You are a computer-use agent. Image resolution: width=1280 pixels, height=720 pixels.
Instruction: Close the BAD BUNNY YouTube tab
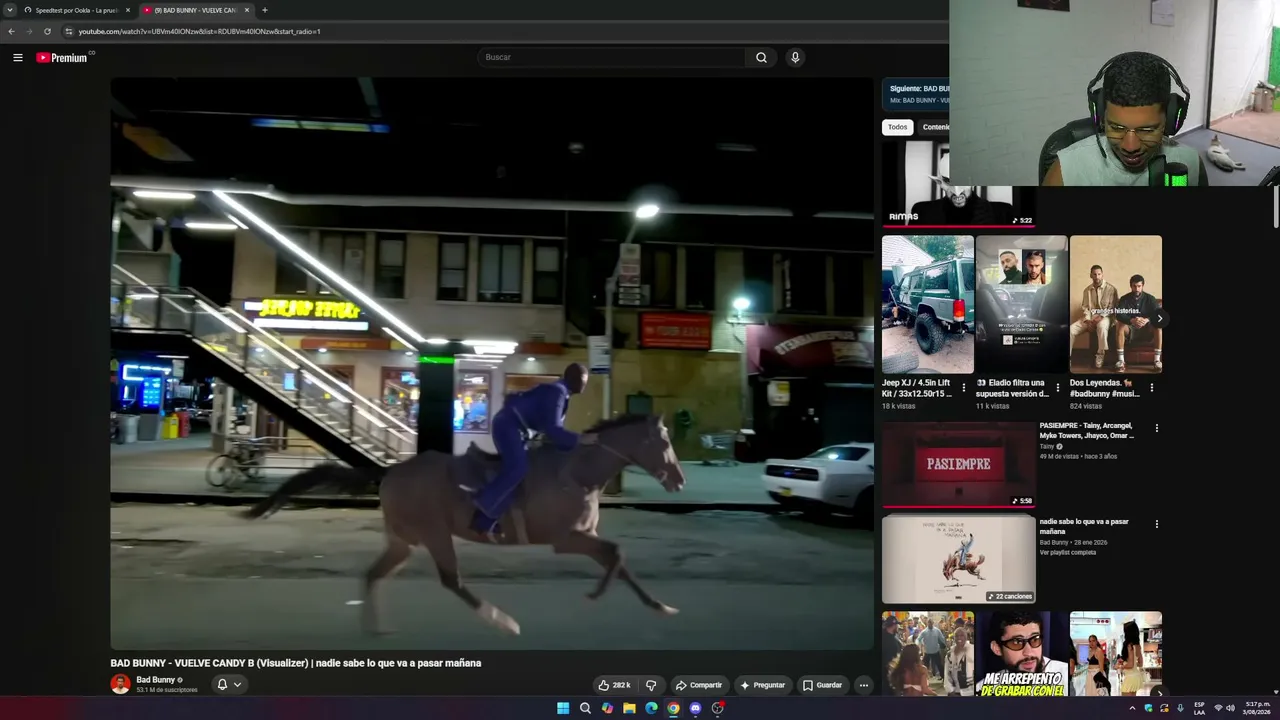pyautogui.click(x=247, y=10)
